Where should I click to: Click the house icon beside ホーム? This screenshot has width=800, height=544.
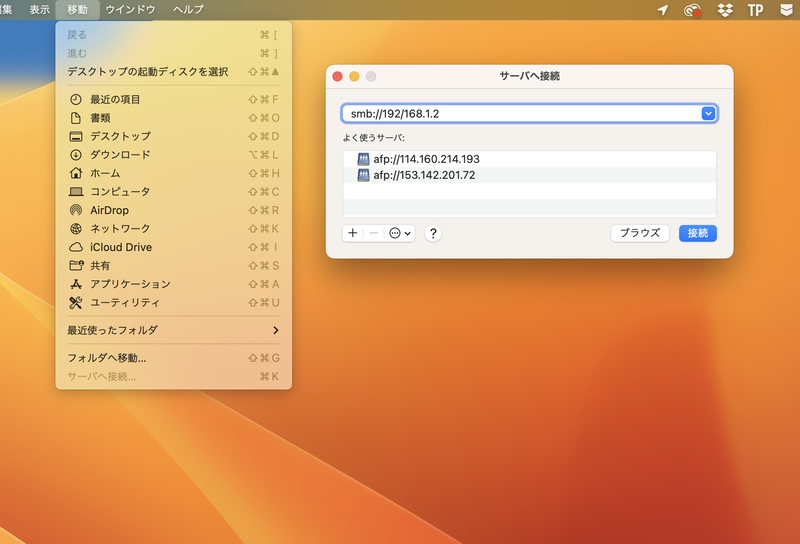pyautogui.click(x=76, y=173)
